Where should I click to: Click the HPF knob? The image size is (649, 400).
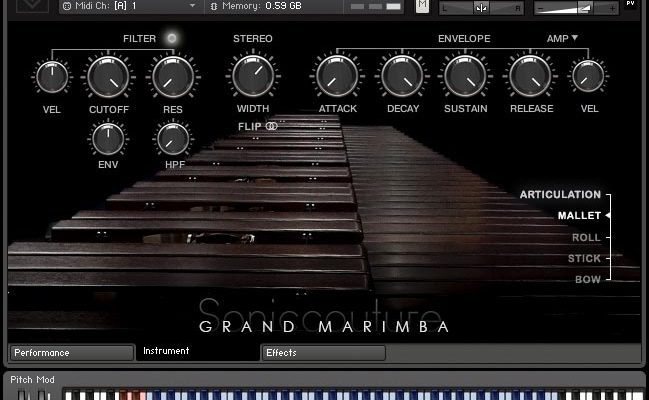pos(172,136)
